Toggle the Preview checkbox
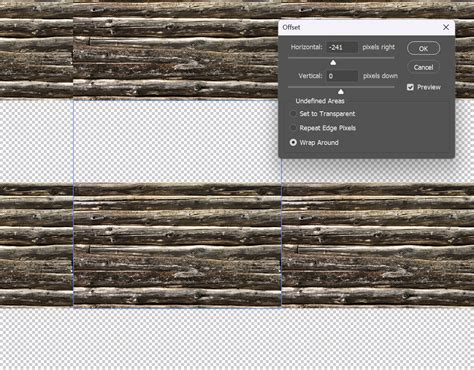Viewport: 474px width, 370px height. click(x=410, y=87)
